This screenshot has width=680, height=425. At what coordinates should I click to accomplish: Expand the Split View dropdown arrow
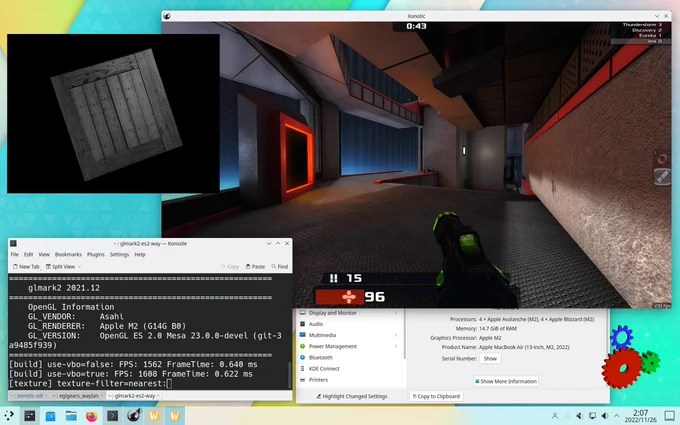(x=79, y=267)
